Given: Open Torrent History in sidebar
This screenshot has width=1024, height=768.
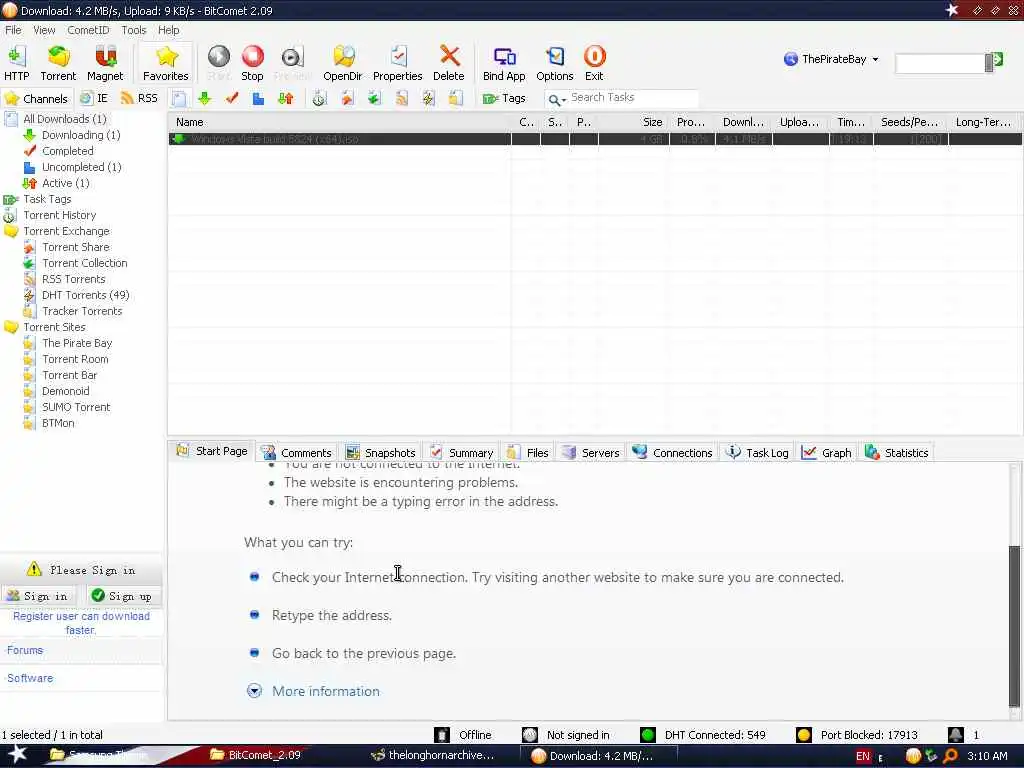Looking at the screenshot, I should pos(59,215).
